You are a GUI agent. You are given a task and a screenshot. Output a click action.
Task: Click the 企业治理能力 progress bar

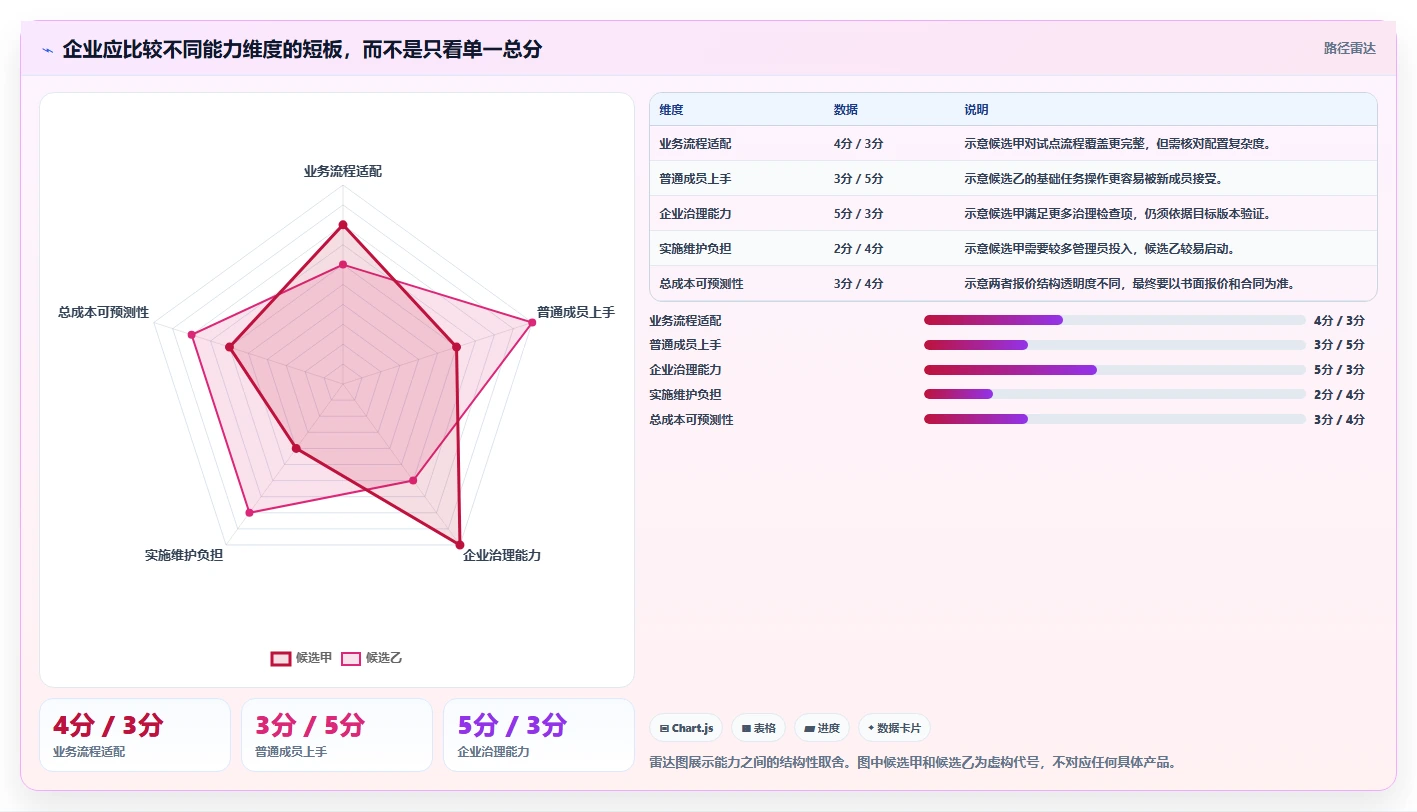point(1114,370)
